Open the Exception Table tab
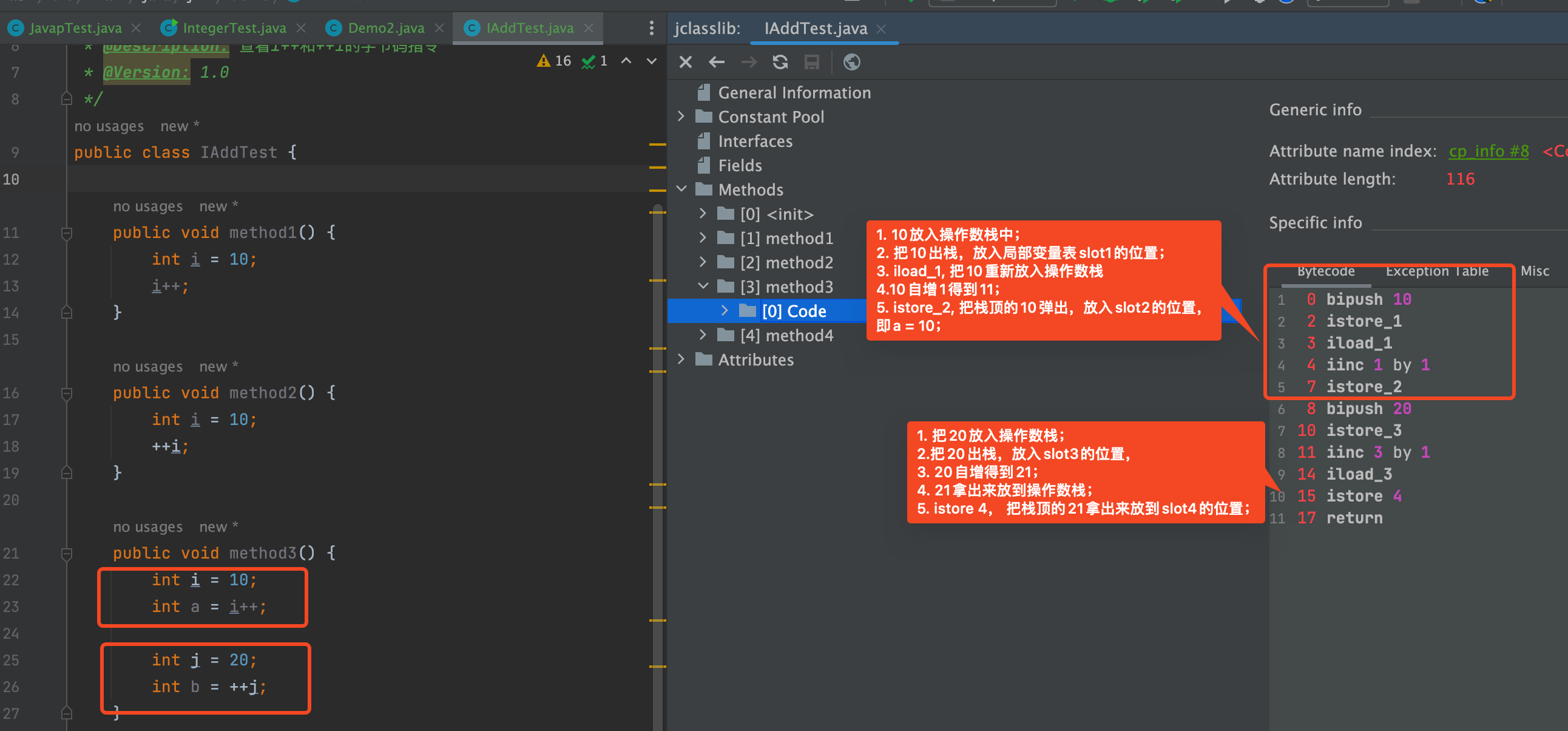The image size is (1568, 731). click(x=1436, y=271)
